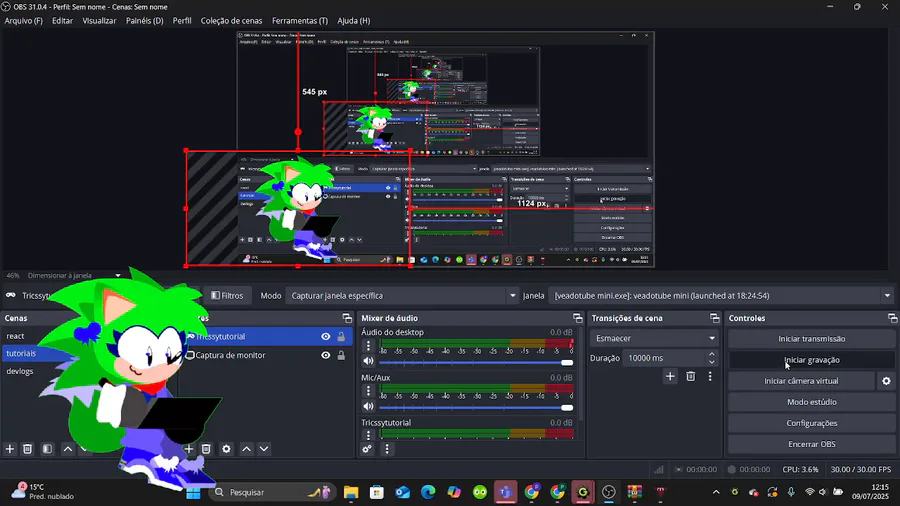900x506 pixels.
Task: Click Iniciar gravação button
Action: click(x=812, y=360)
